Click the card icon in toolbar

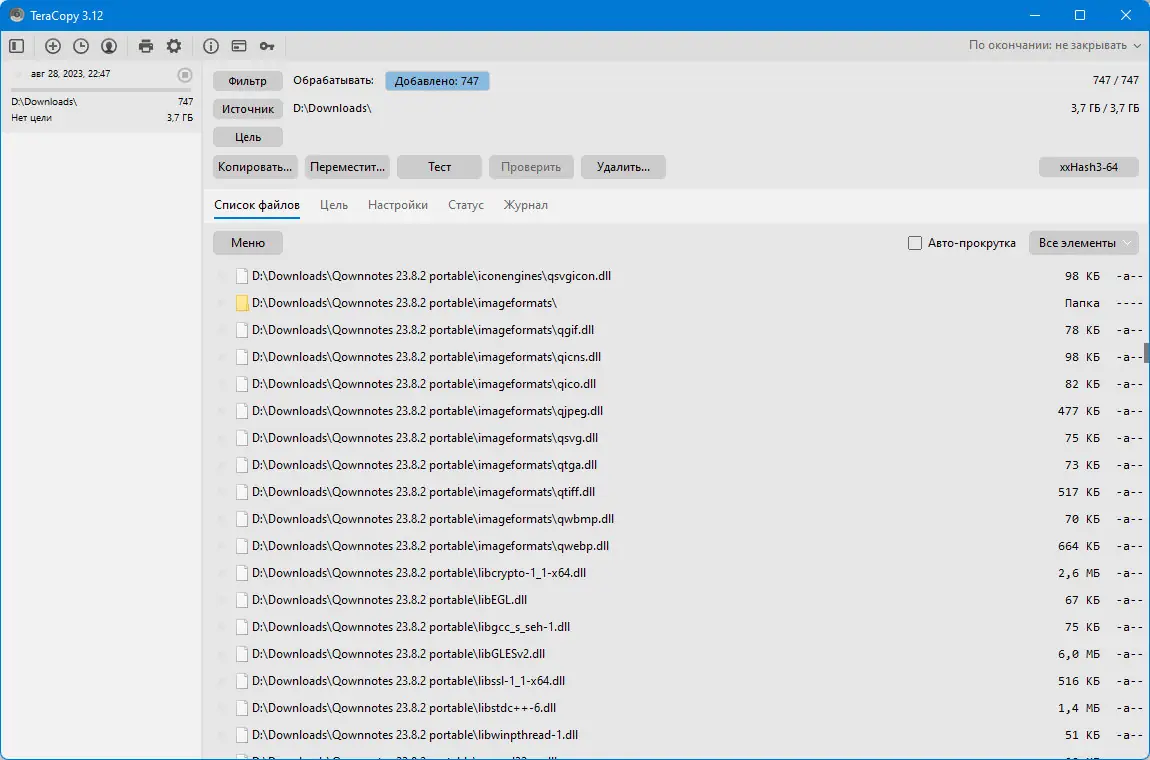(239, 46)
